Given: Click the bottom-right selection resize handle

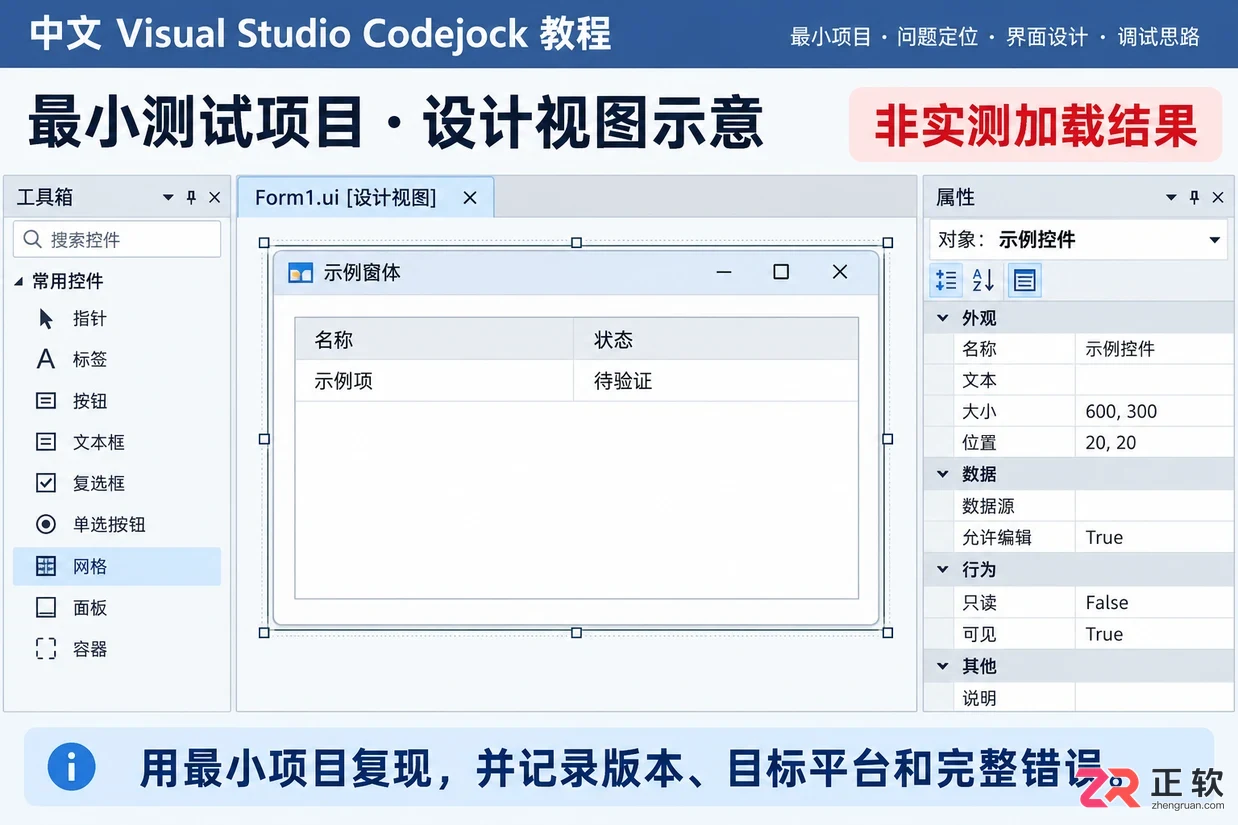Looking at the screenshot, I should point(888,632).
